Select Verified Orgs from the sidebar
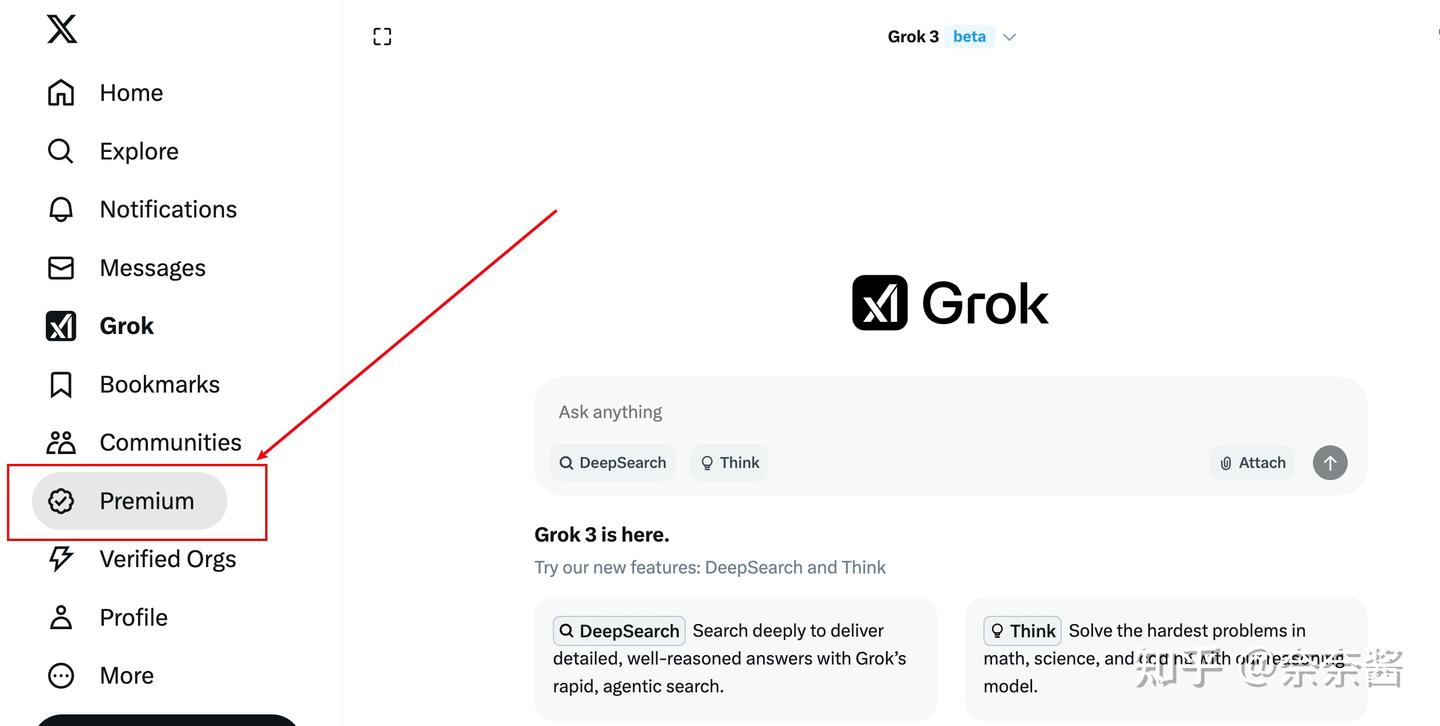The width and height of the screenshot is (1440, 726). (167, 559)
